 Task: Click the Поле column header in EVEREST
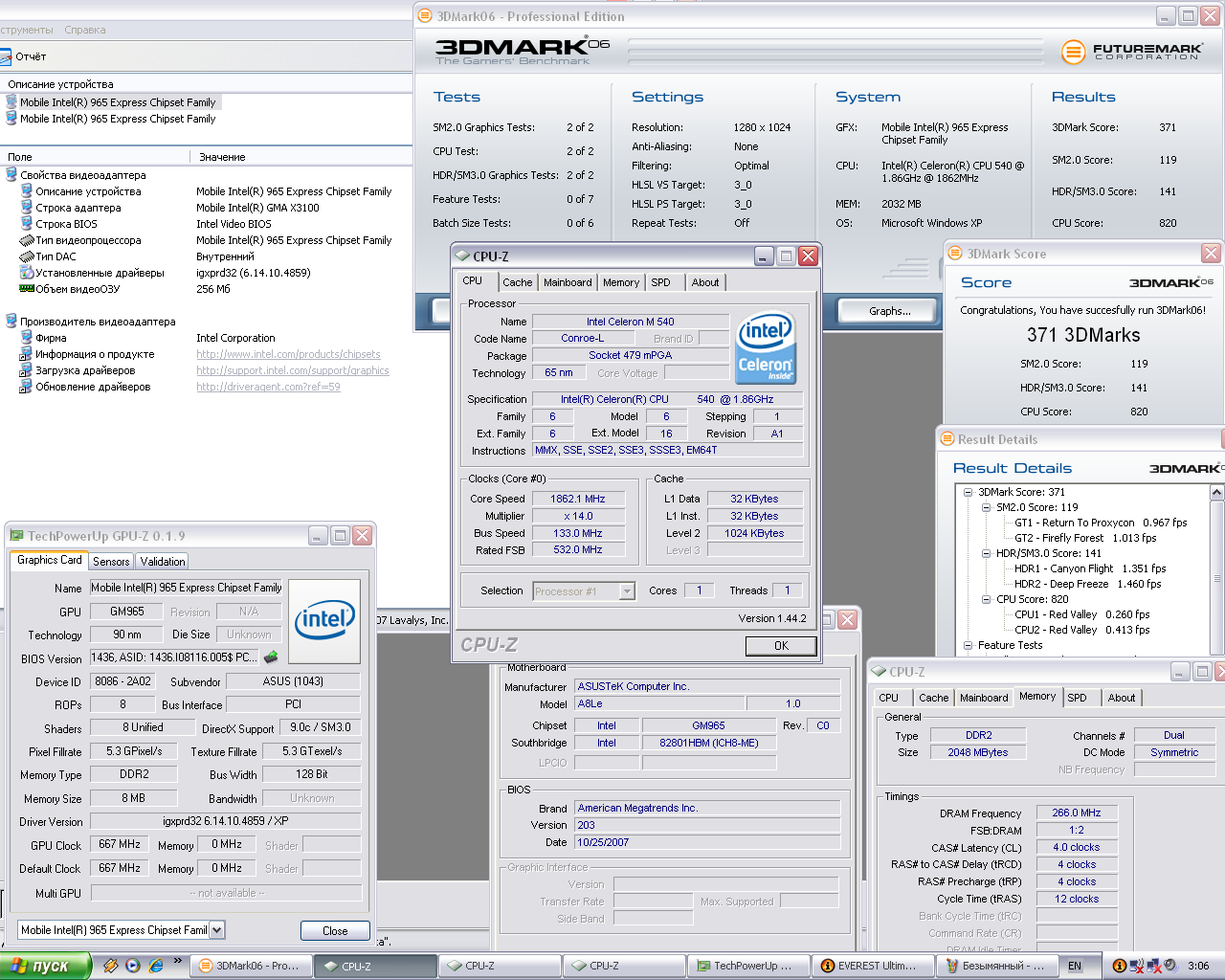coord(96,157)
